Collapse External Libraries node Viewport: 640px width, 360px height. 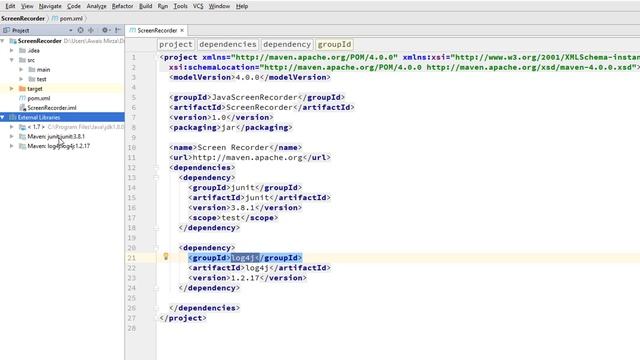click(x=2, y=117)
